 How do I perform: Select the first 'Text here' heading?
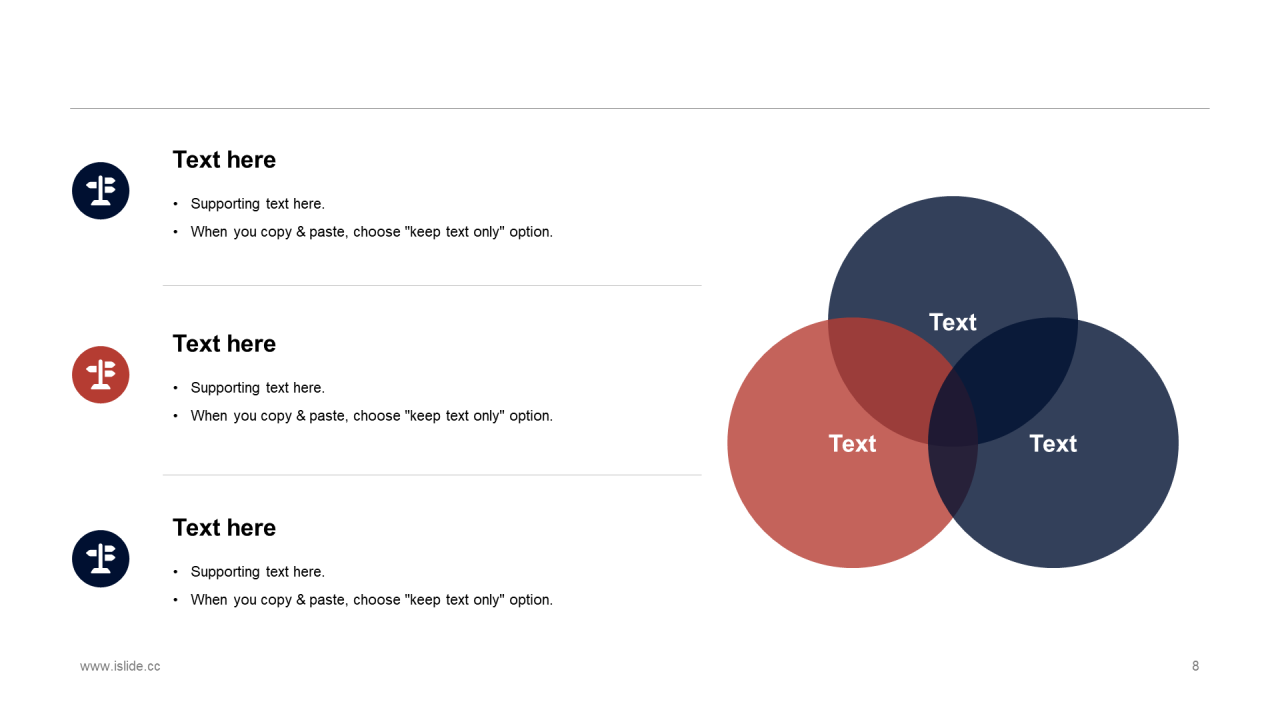pos(224,160)
